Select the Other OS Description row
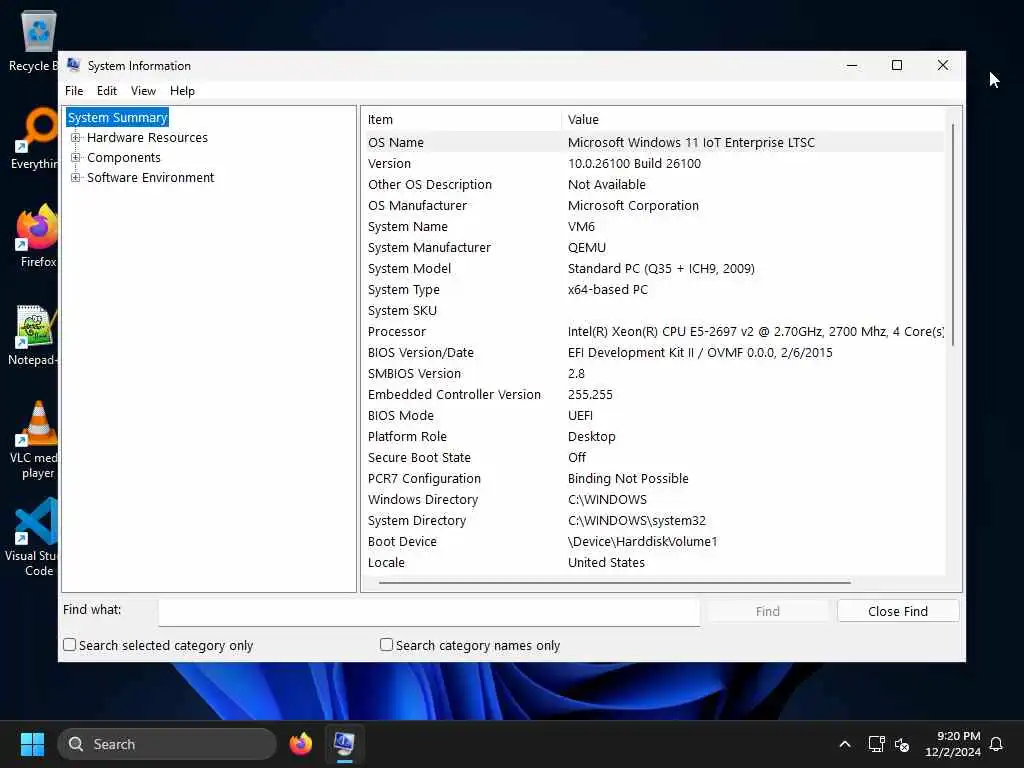 pyautogui.click(x=654, y=184)
